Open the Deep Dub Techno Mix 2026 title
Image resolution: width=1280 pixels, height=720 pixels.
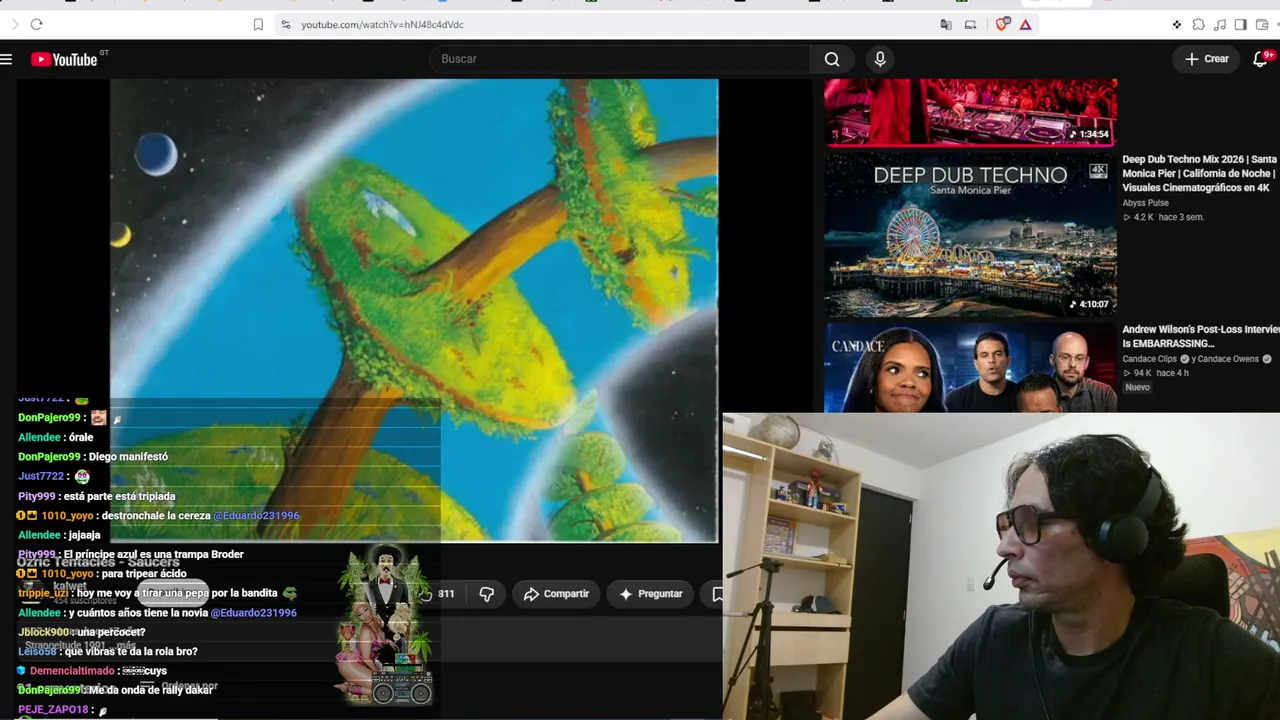point(1200,173)
